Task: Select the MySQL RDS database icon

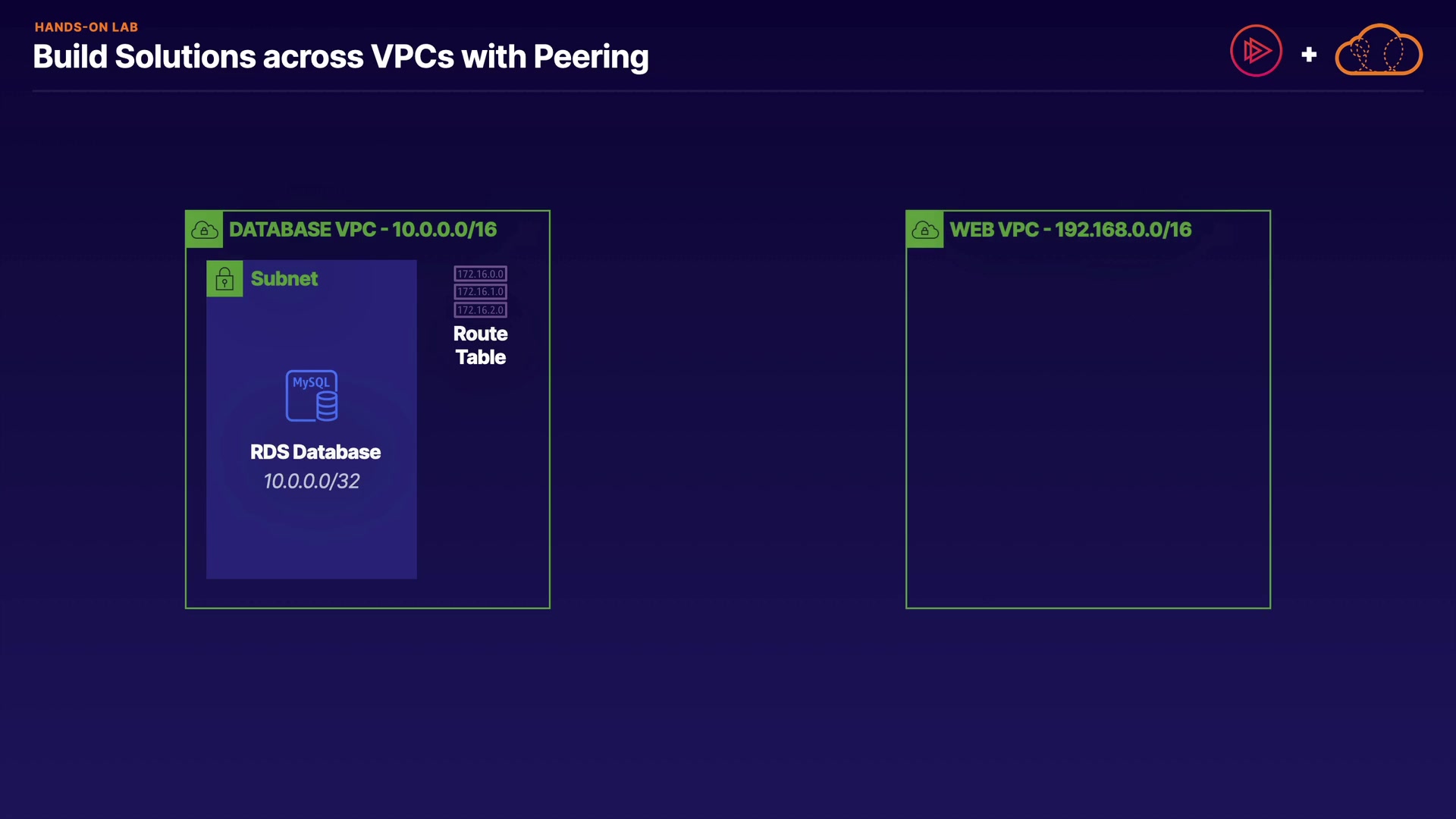Action: click(312, 396)
